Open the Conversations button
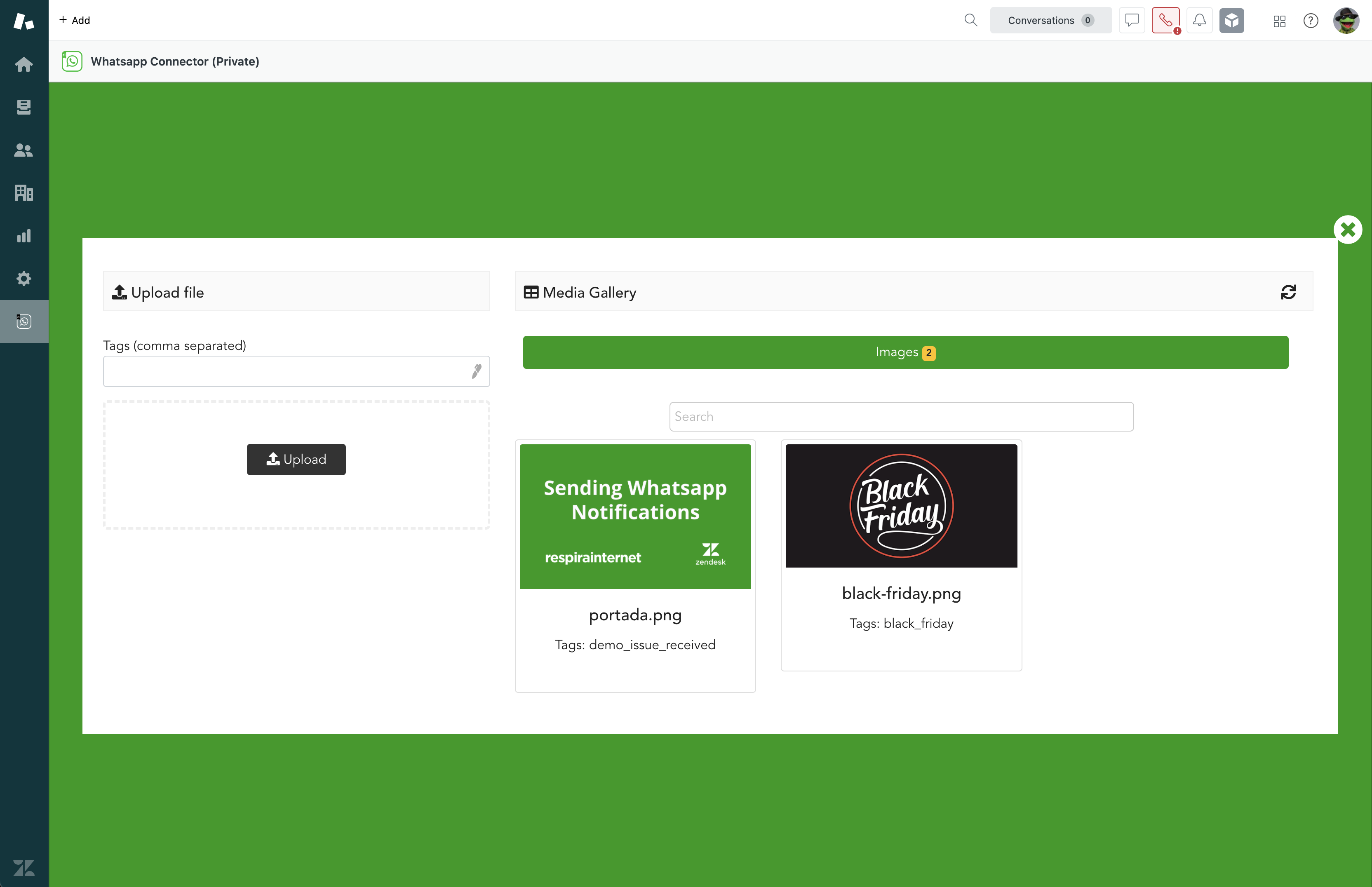This screenshot has height=887, width=1372. (1050, 20)
